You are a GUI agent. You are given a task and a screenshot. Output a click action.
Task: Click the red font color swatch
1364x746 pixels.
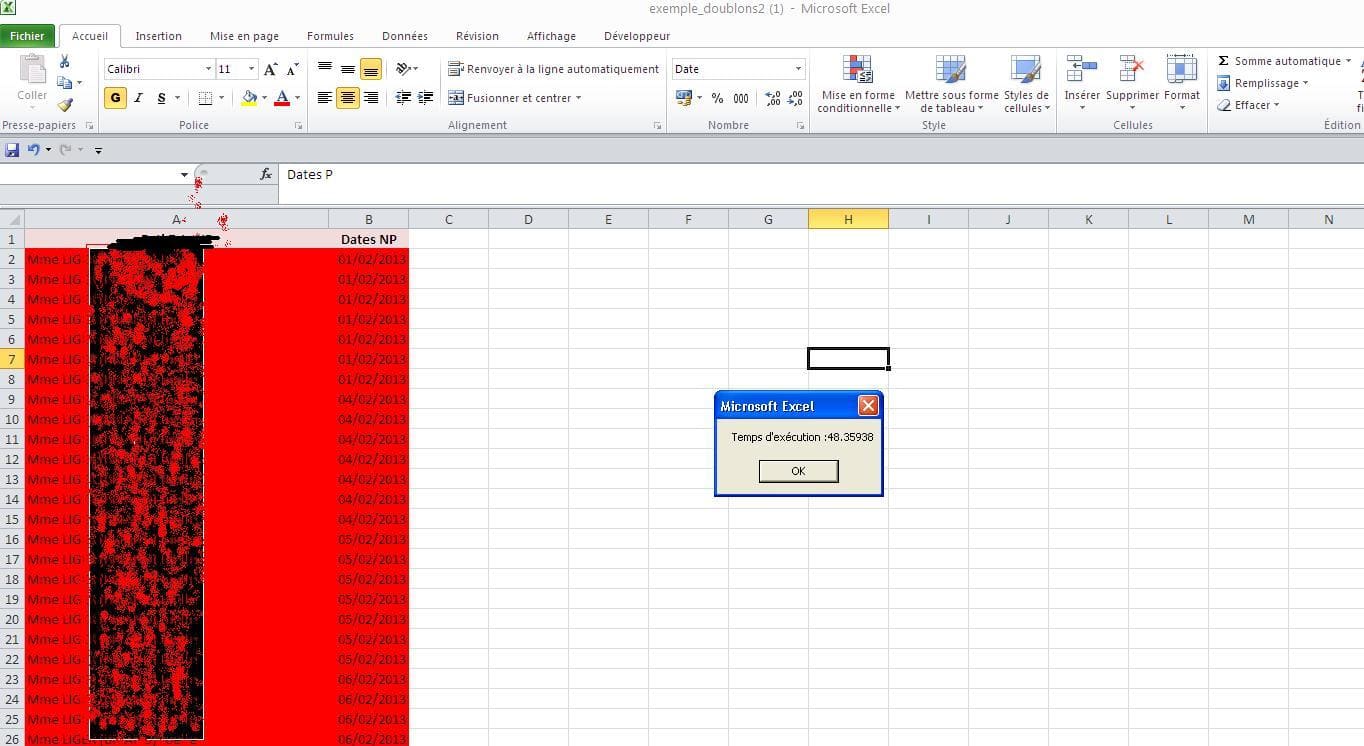click(x=282, y=98)
